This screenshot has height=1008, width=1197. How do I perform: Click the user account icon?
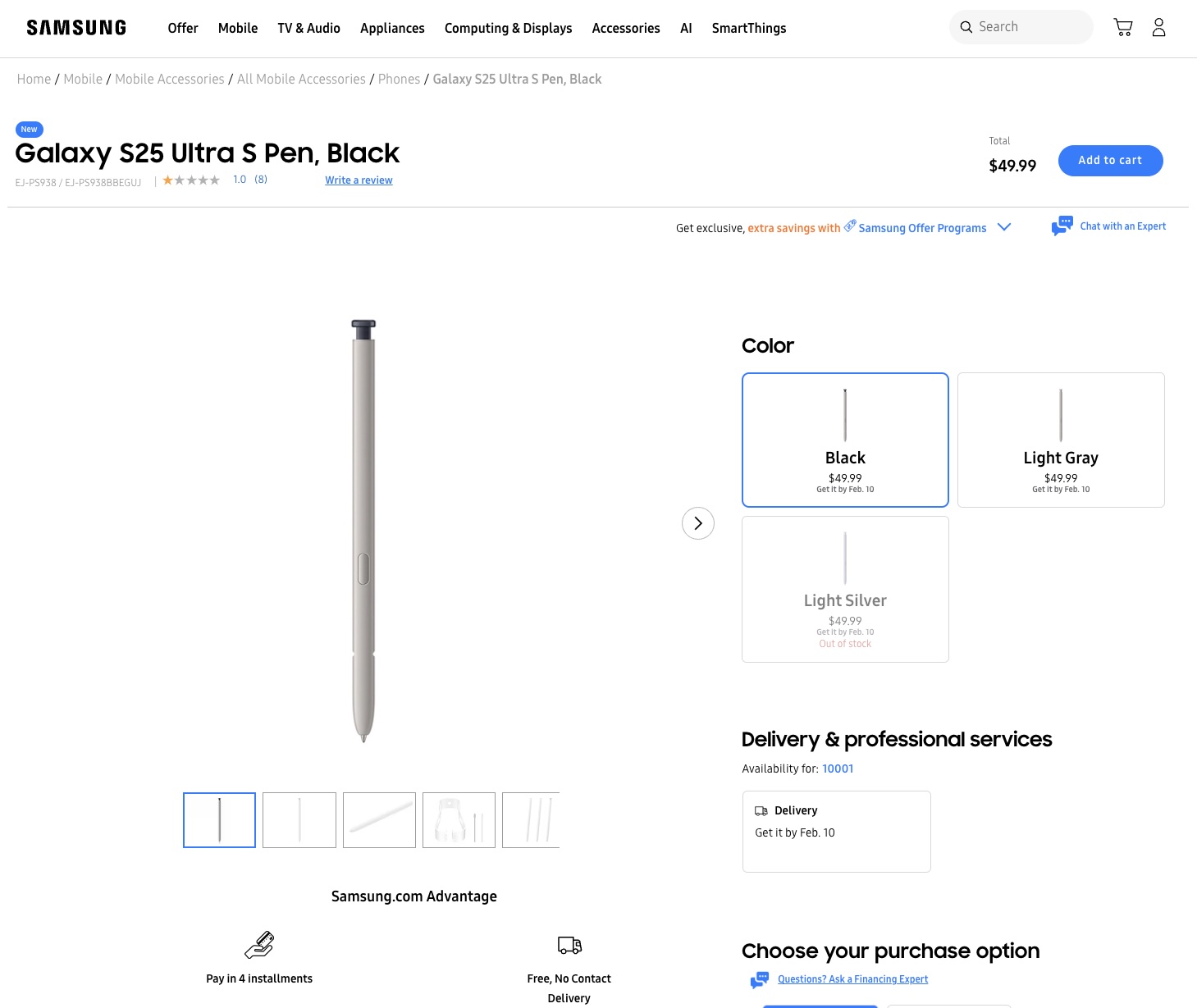[1158, 28]
